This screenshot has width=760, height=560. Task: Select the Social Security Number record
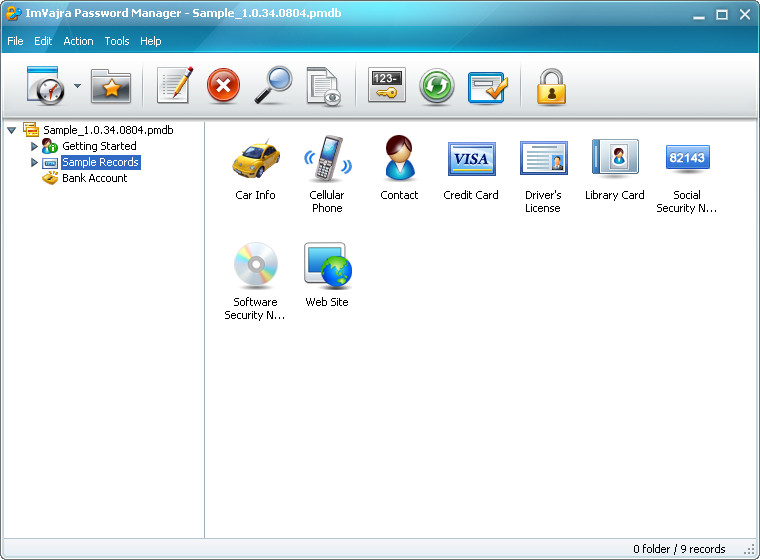(687, 178)
